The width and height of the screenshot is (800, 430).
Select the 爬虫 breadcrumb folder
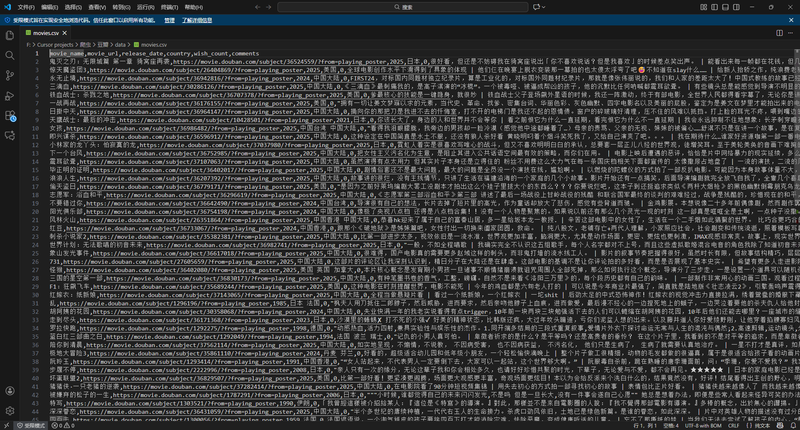tap(85, 45)
